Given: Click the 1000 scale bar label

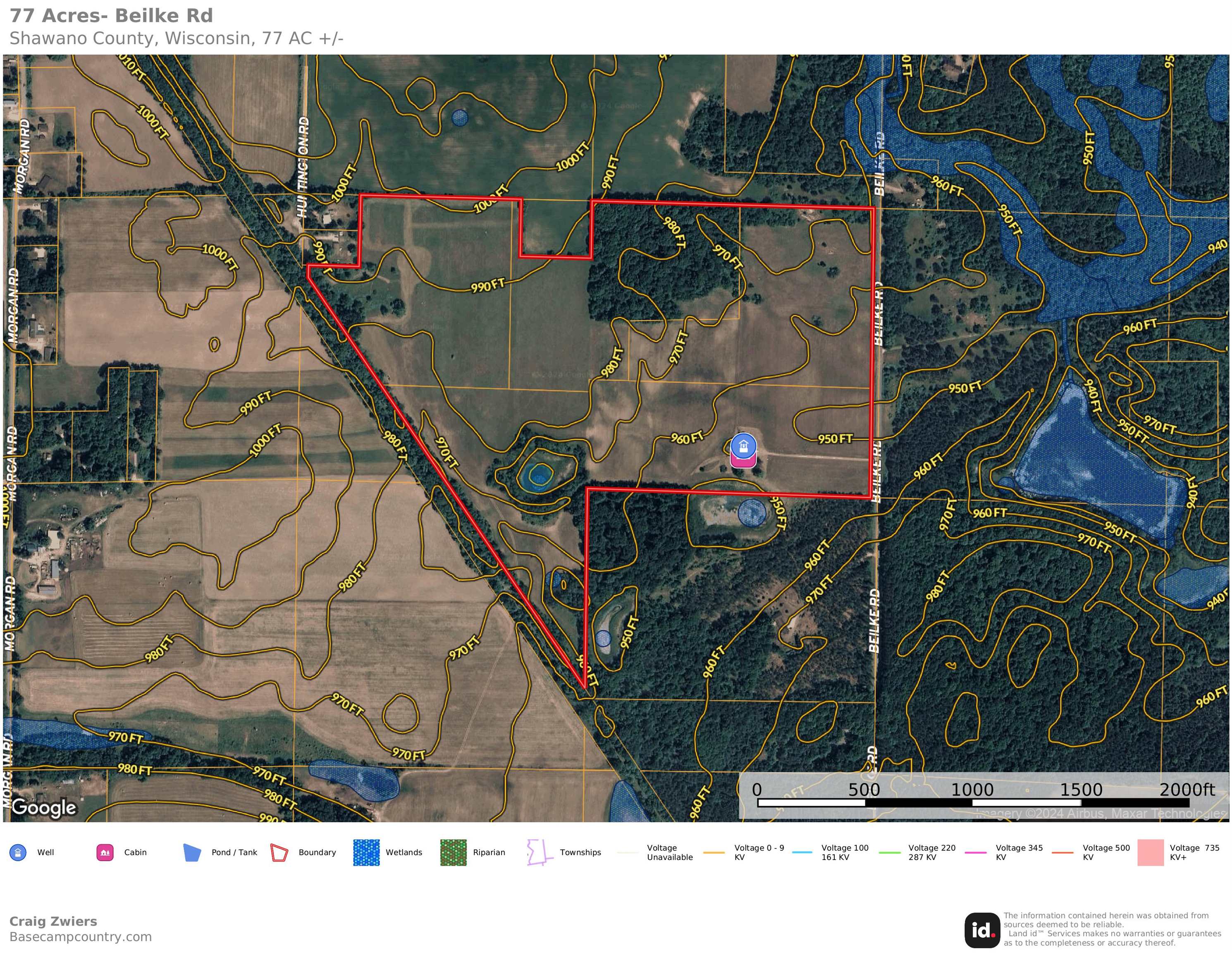Looking at the screenshot, I should pos(972,789).
